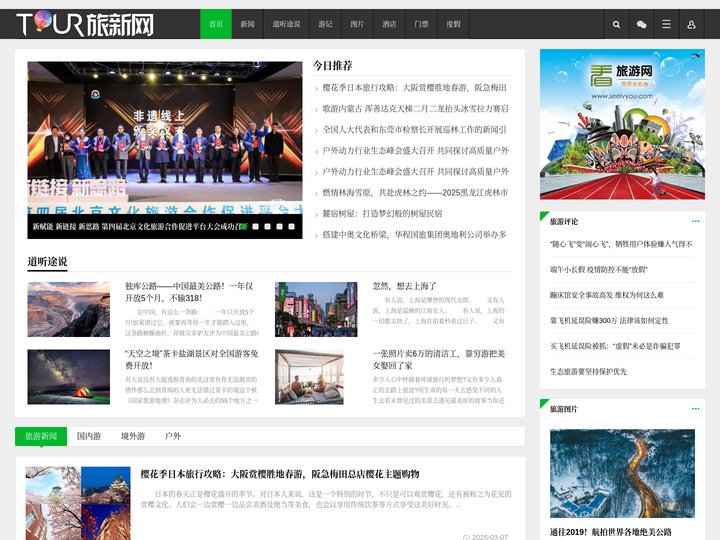Open article title 一张照片卖6万的清洁工
Image resolution: width=720 pixels, height=540 pixels.
coord(439,360)
